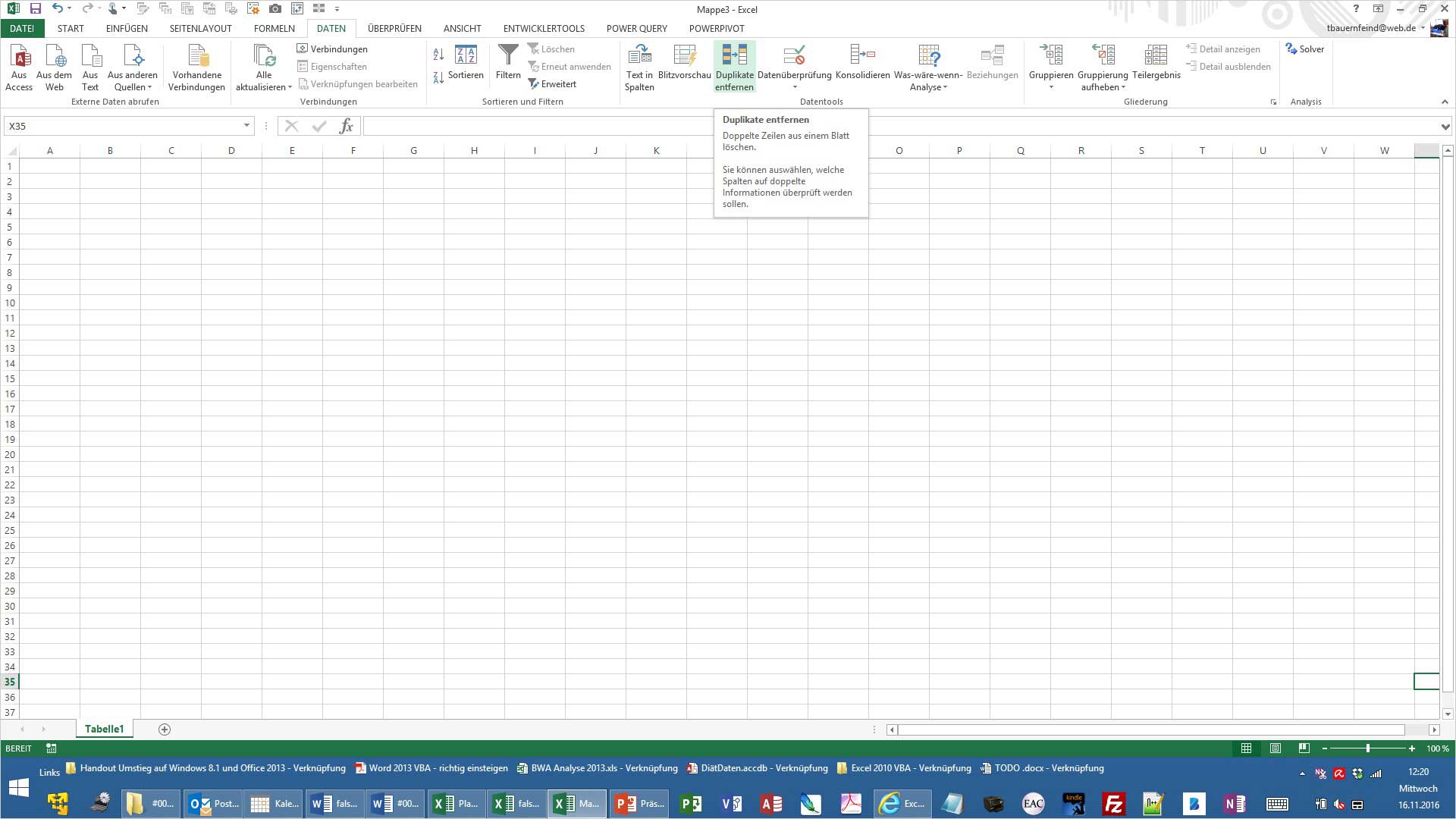Open Vorhandene Verbindungen dialog

point(196,67)
